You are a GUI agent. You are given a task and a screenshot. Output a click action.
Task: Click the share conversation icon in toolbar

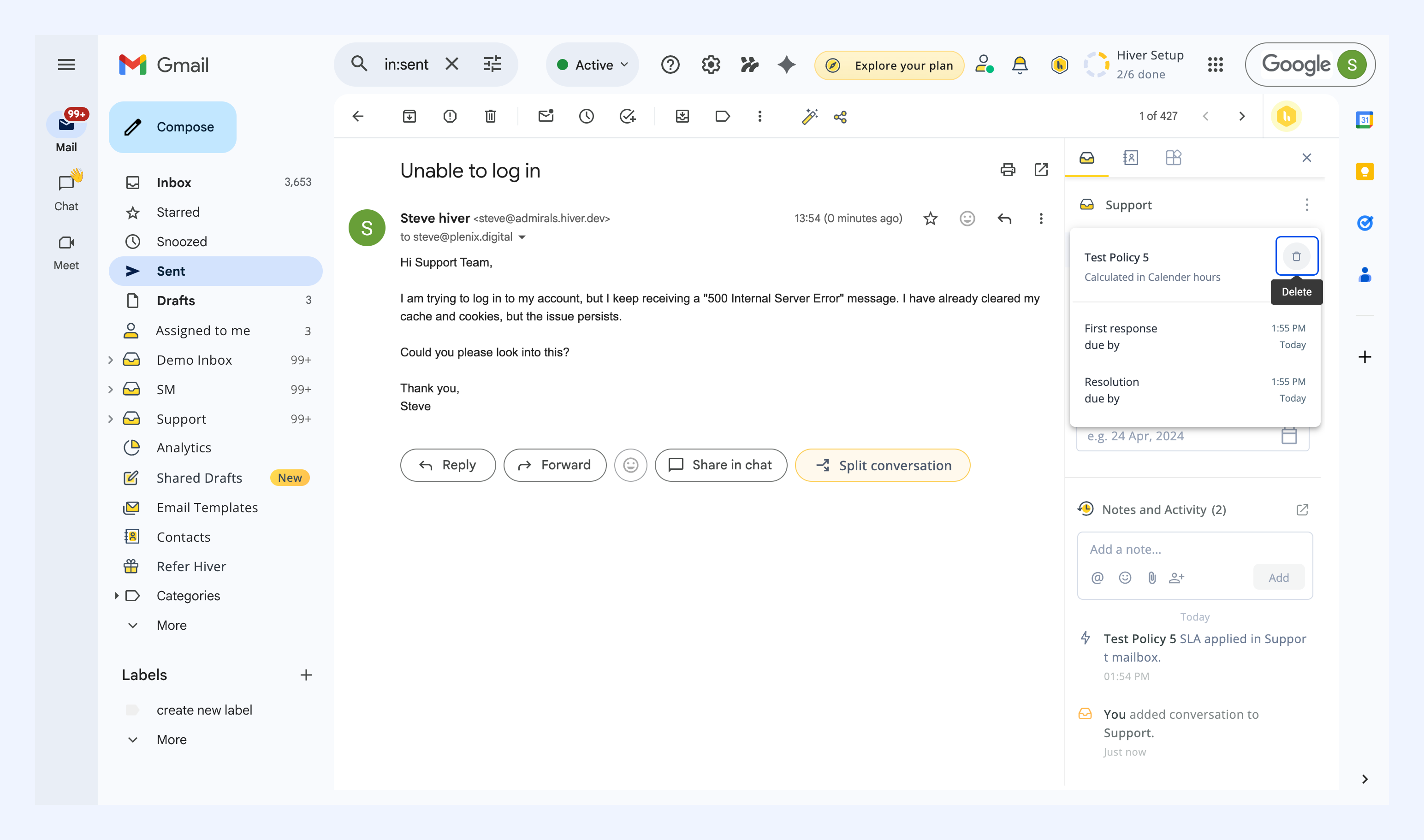[x=840, y=117]
